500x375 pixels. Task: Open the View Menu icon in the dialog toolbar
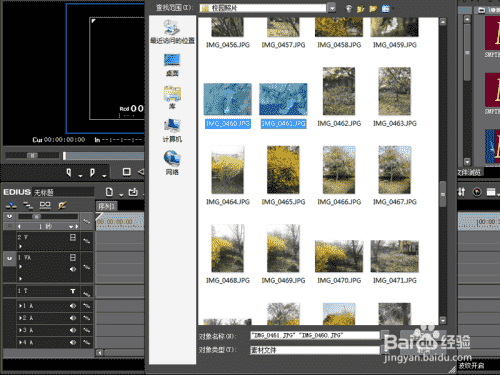386,9
